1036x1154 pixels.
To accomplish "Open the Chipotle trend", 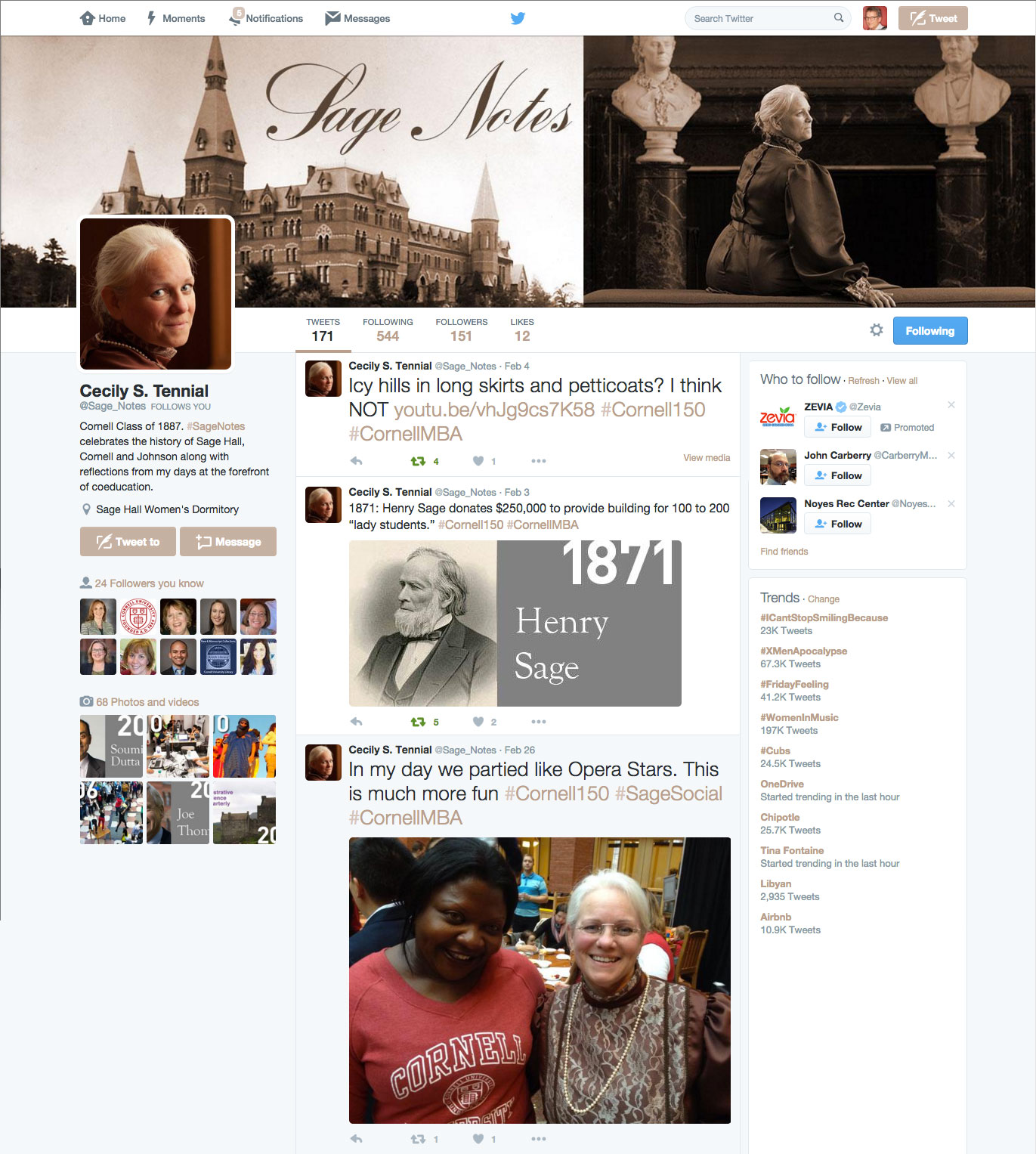I will click(780, 817).
